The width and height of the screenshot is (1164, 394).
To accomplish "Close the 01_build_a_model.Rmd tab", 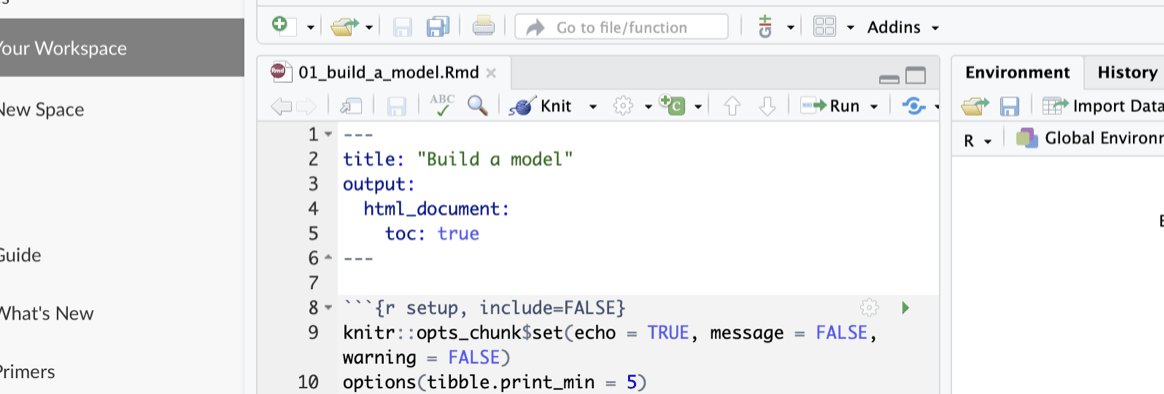I will [491, 73].
